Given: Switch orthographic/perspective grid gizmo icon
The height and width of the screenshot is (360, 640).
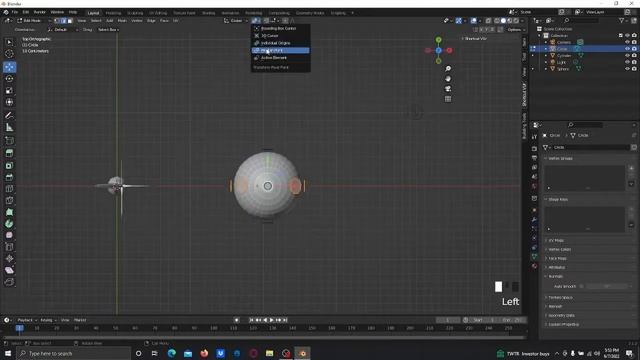Looking at the screenshot, I should [x=448, y=99].
